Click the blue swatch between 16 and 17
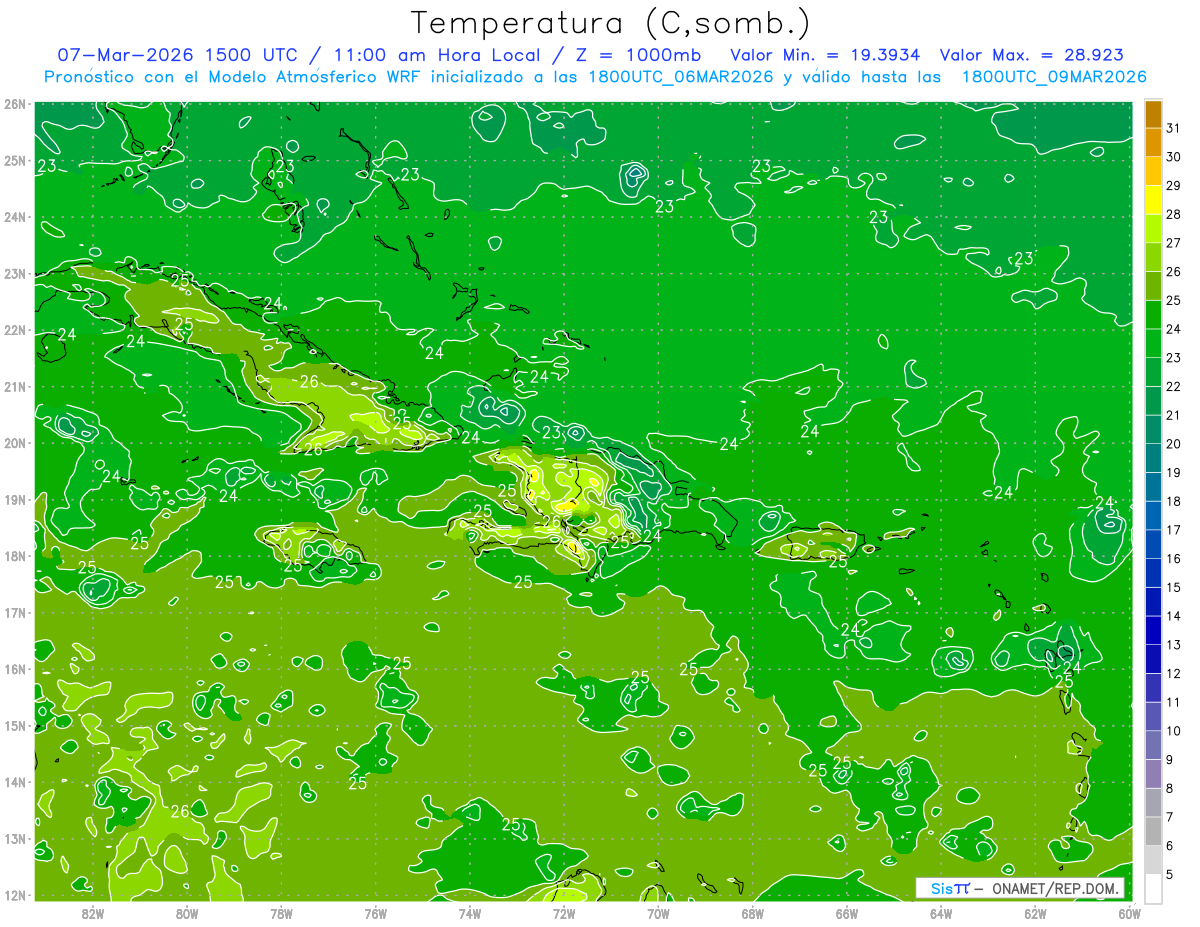 click(1153, 544)
